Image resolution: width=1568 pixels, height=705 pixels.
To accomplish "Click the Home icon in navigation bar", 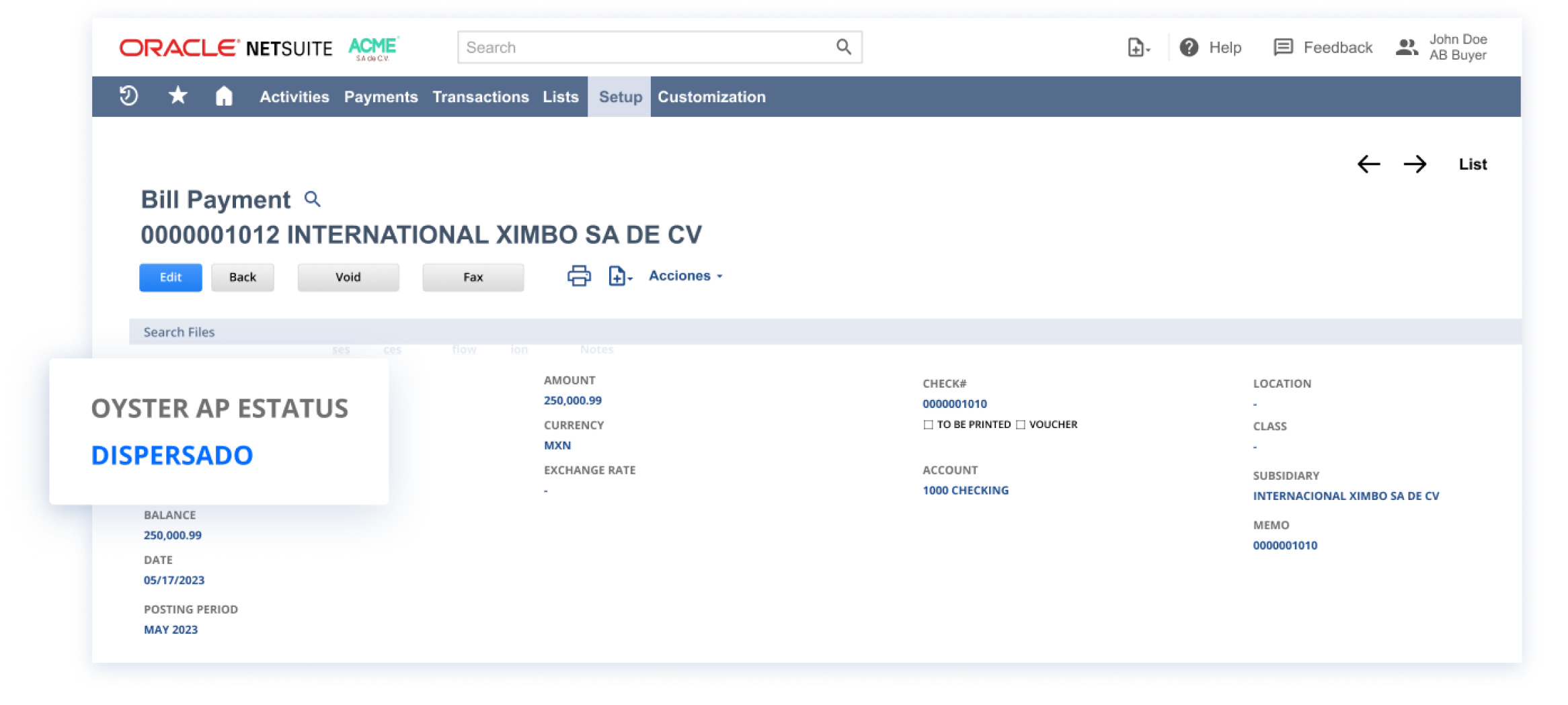I will point(225,96).
